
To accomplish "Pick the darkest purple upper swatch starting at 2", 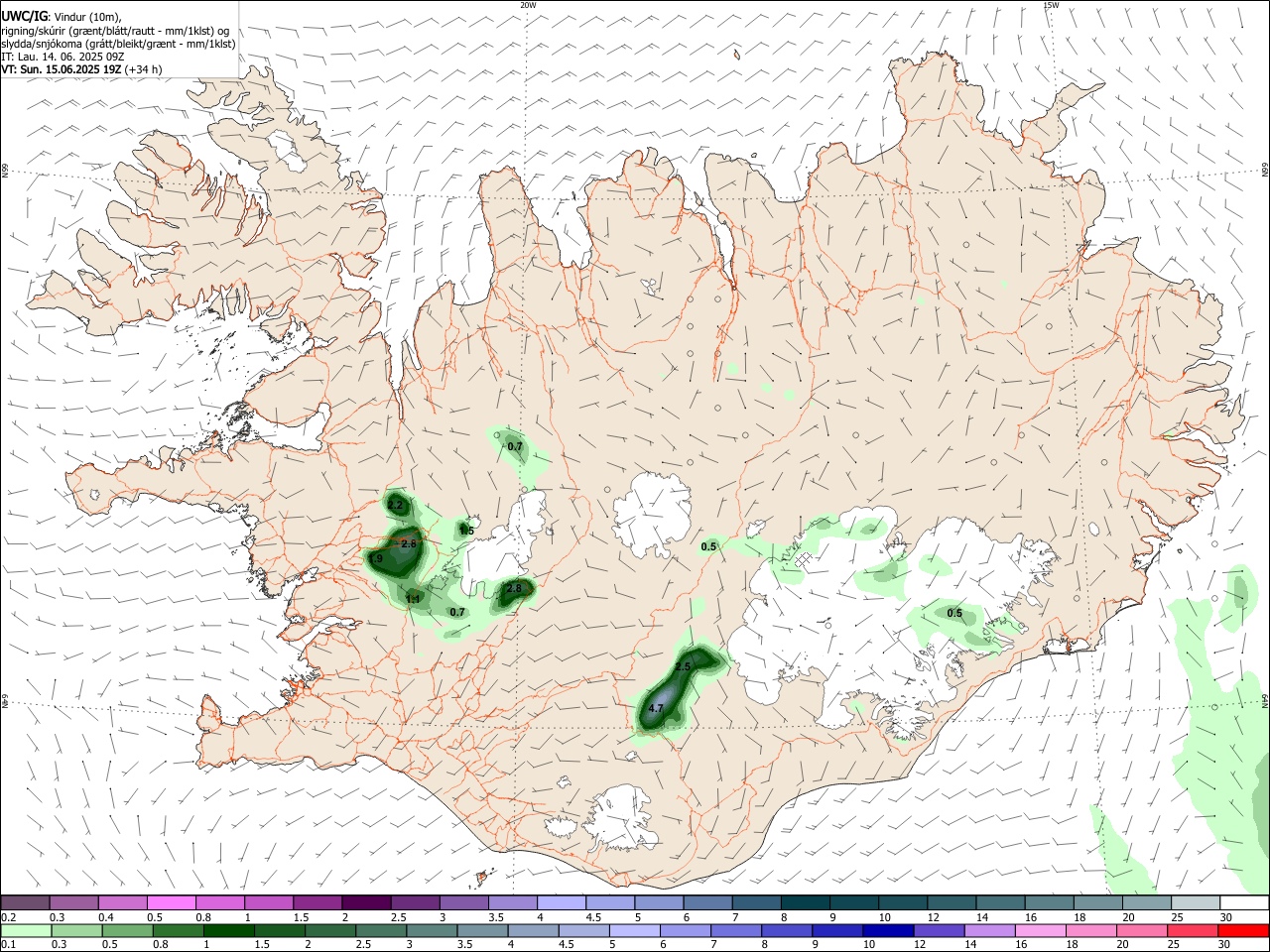I will [365, 903].
